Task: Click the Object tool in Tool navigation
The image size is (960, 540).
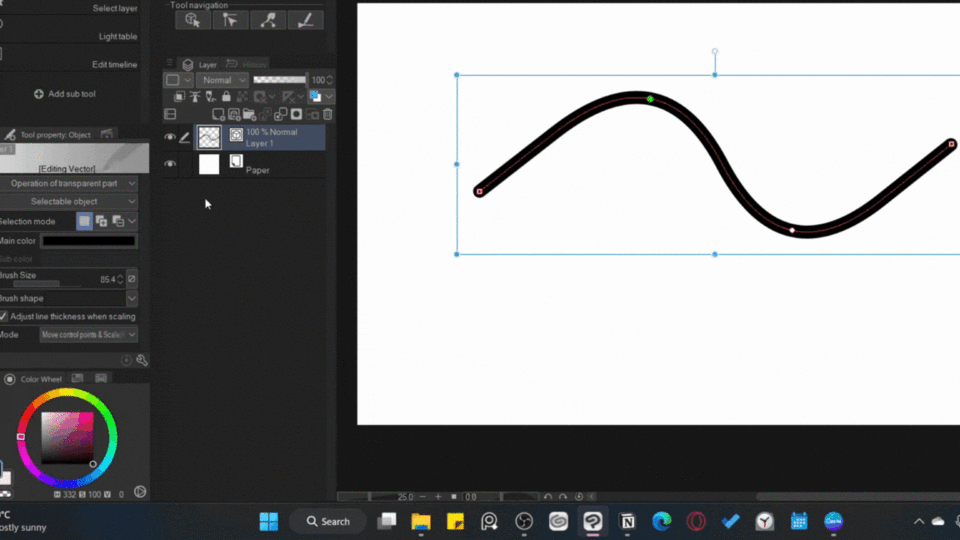Action: pyautogui.click(x=192, y=19)
